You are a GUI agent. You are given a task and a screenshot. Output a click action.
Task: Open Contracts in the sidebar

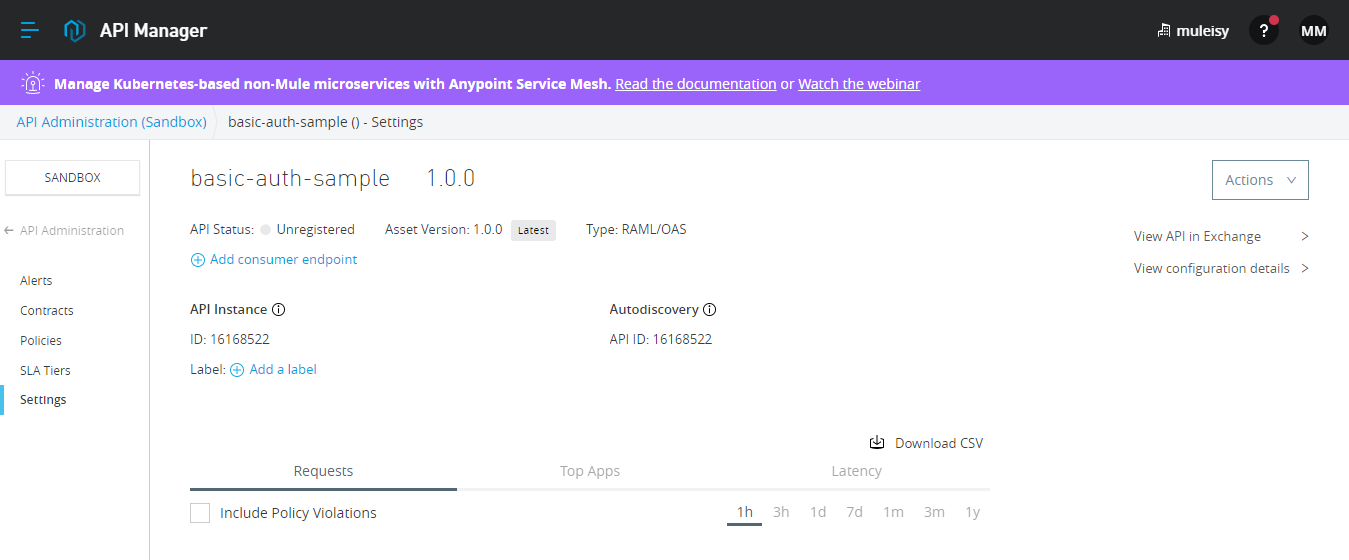pyautogui.click(x=47, y=311)
